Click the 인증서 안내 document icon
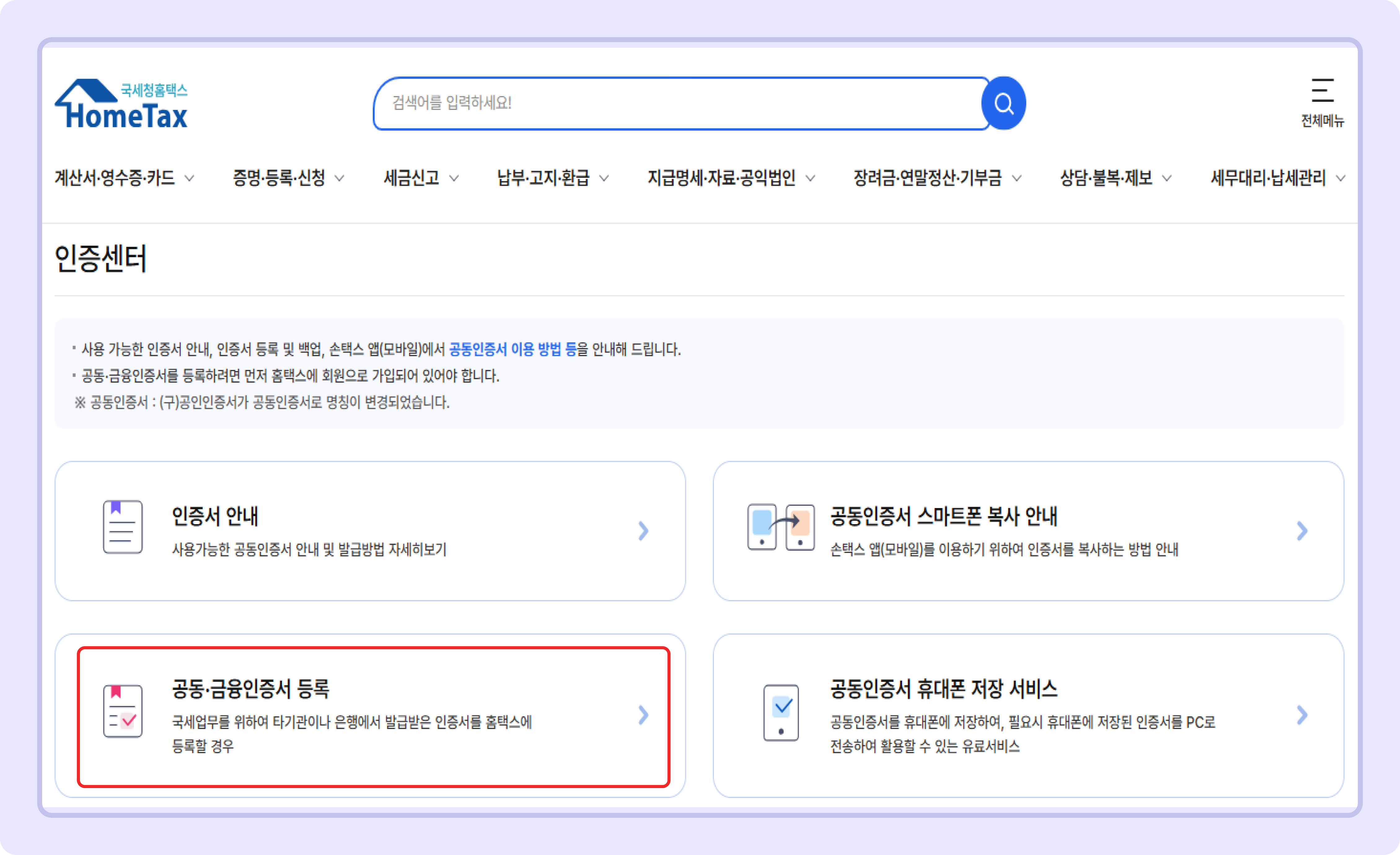This screenshot has width=1400, height=855. (123, 527)
